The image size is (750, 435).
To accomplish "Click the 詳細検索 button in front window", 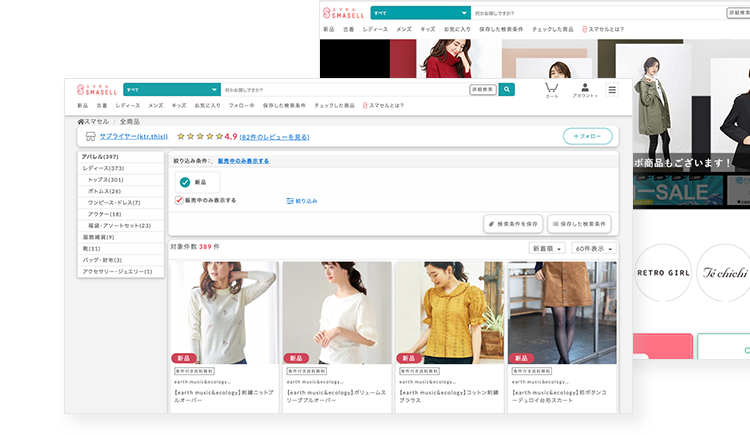I will point(483,89).
